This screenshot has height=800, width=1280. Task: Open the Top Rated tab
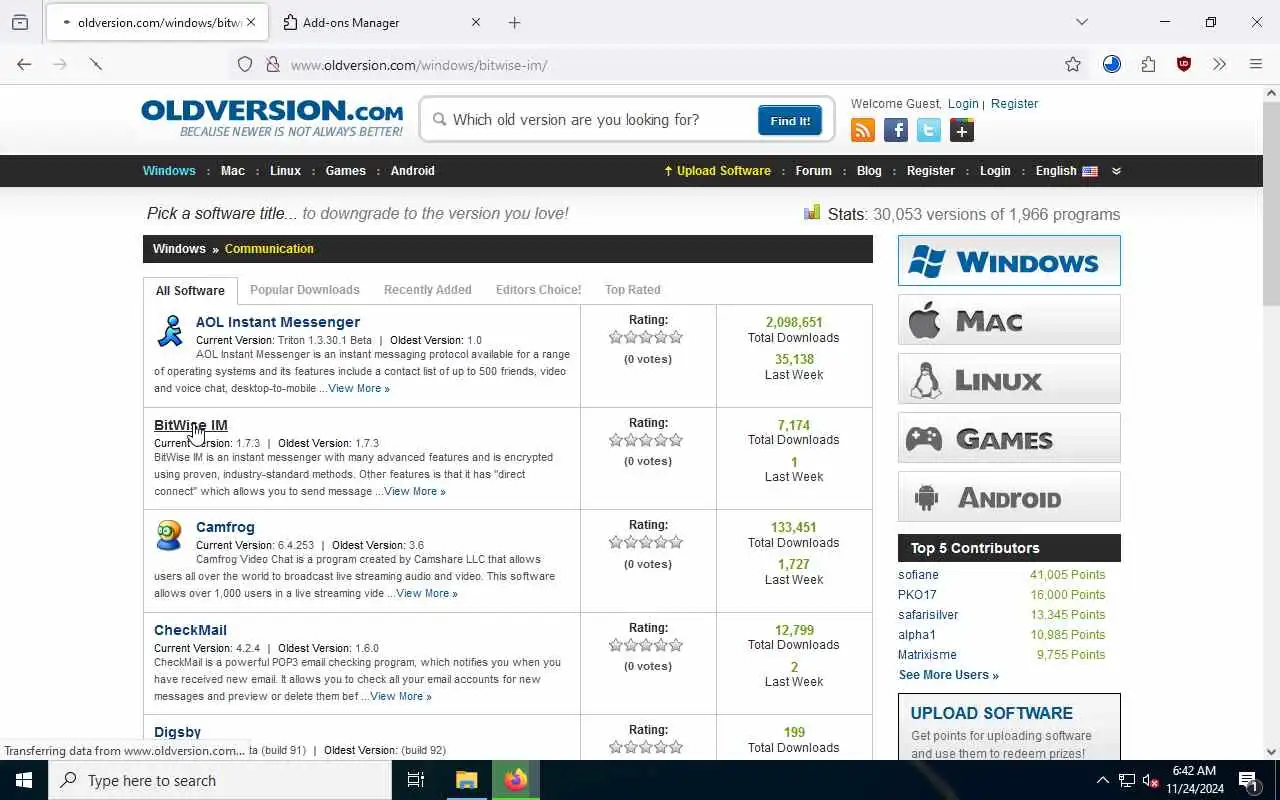tap(632, 290)
